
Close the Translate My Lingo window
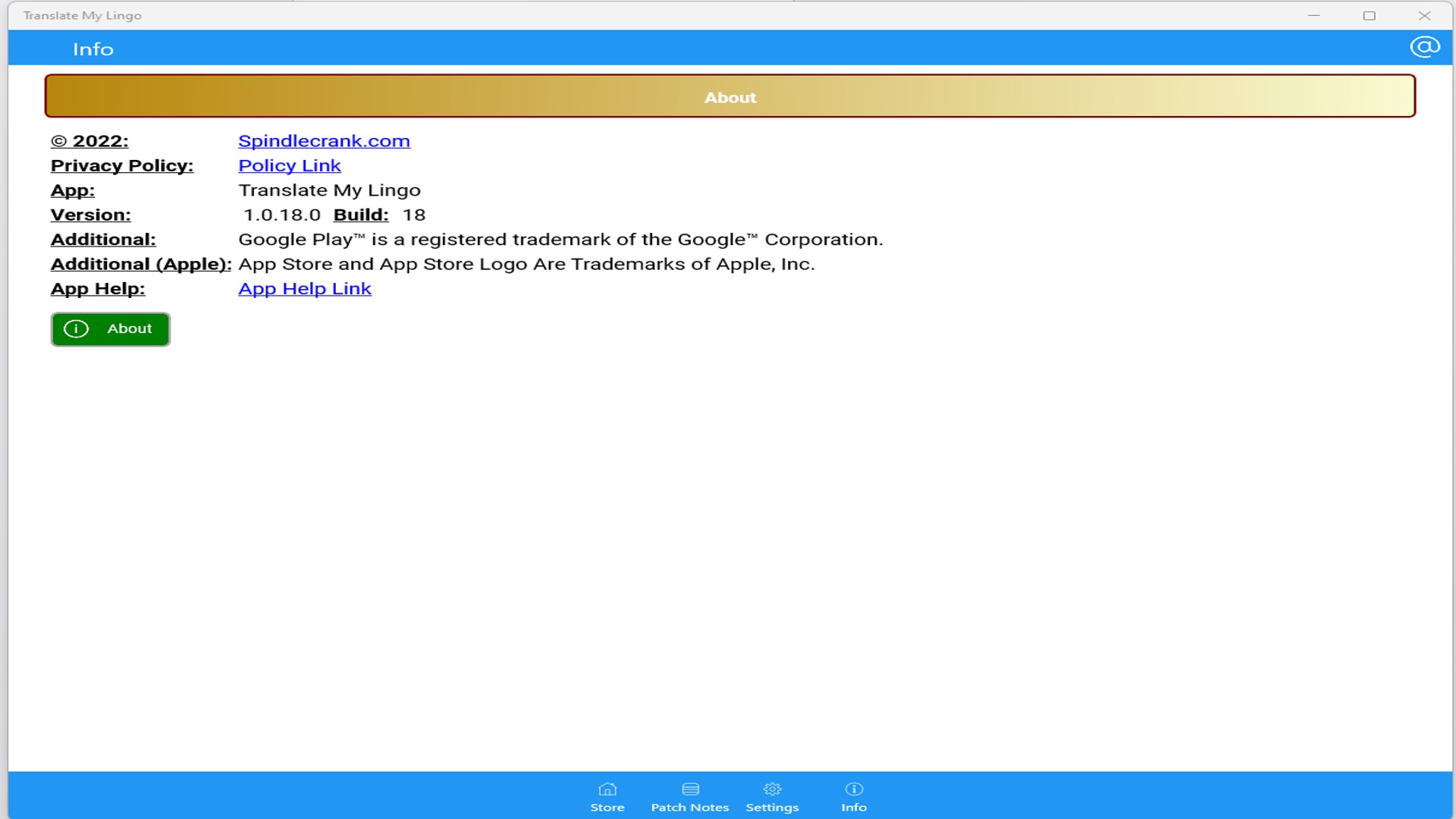1424,15
